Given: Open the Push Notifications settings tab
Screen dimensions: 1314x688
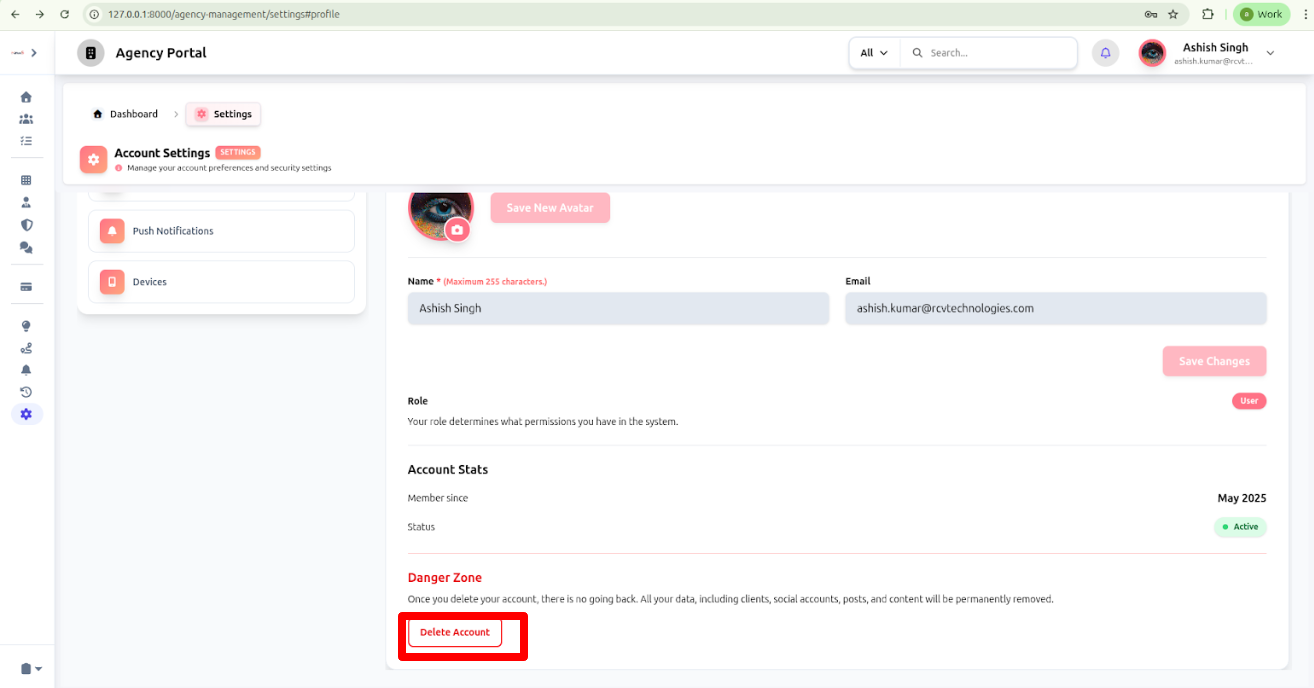Looking at the screenshot, I should [x=221, y=231].
